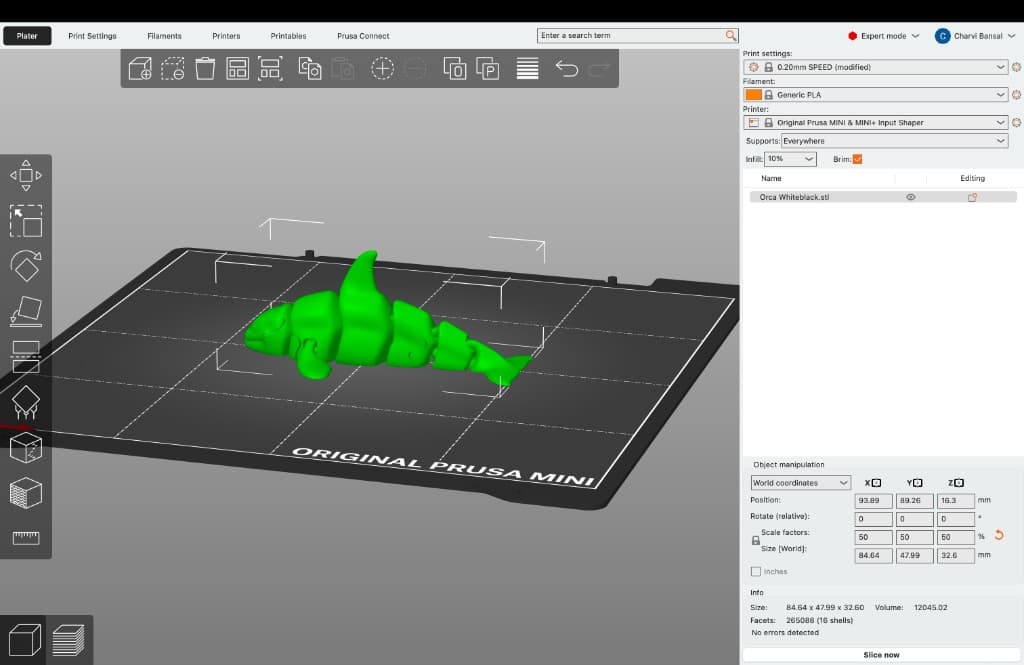Open the Expert mode dropdown
The width and height of the screenshot is (1024, 665).
[883, 36]
